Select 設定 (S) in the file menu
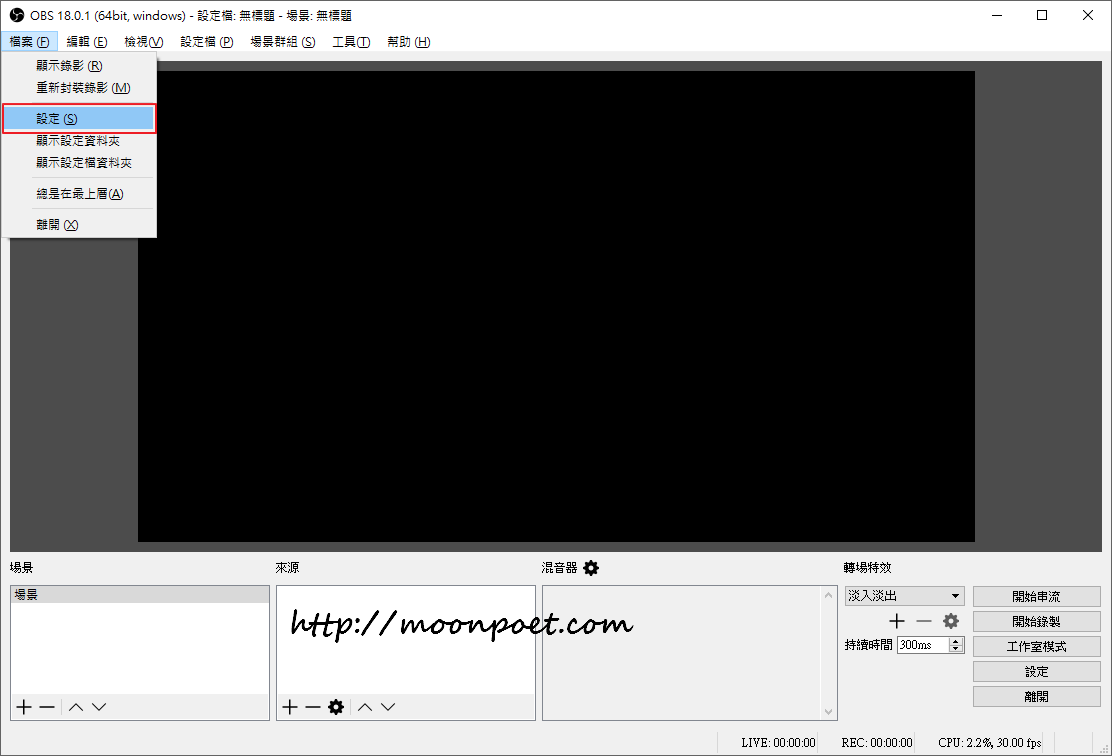 click(78, 119)
